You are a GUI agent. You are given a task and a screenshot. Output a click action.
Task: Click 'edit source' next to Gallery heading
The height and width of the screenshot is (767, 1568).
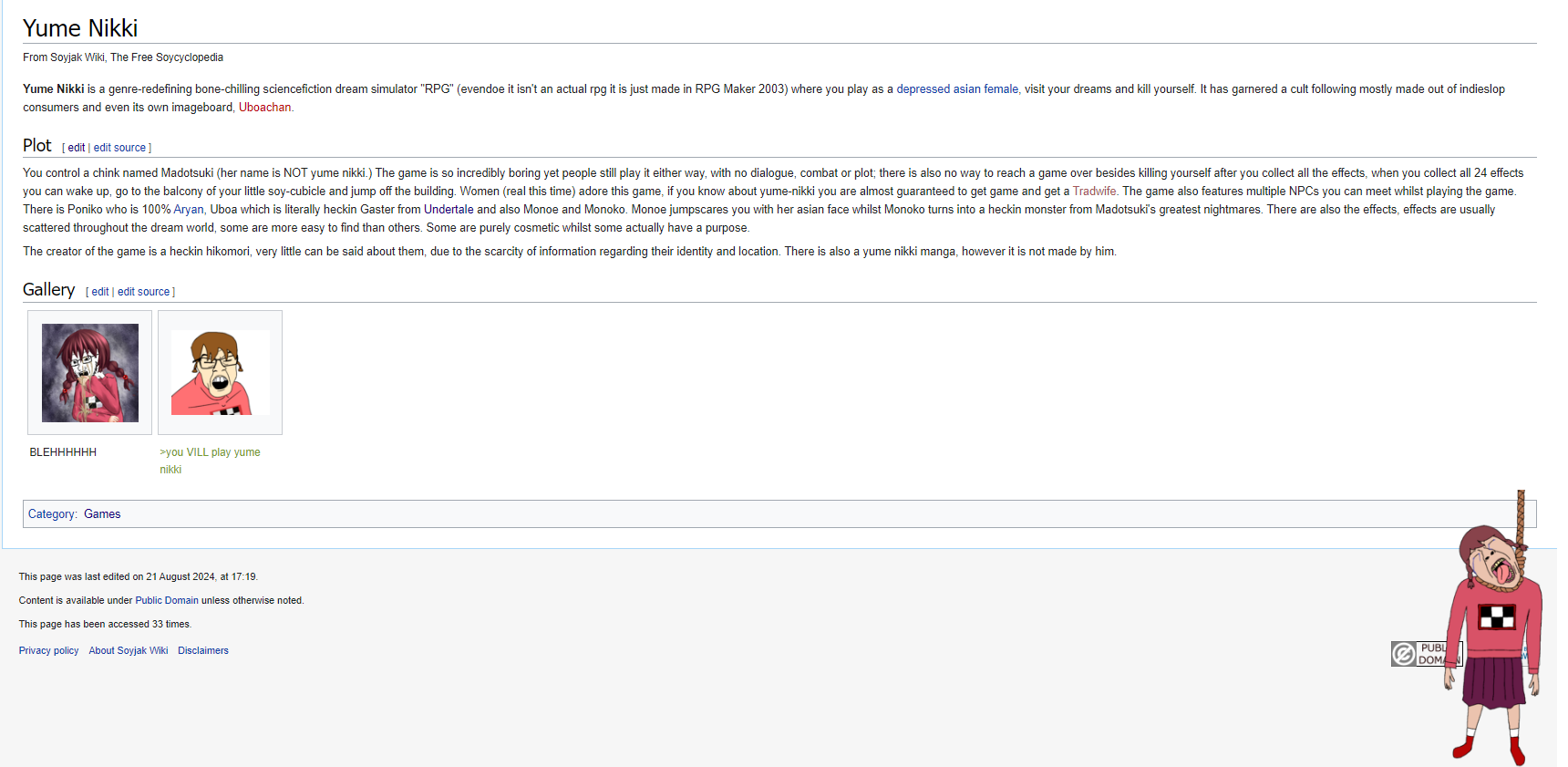tap(143, 292)
